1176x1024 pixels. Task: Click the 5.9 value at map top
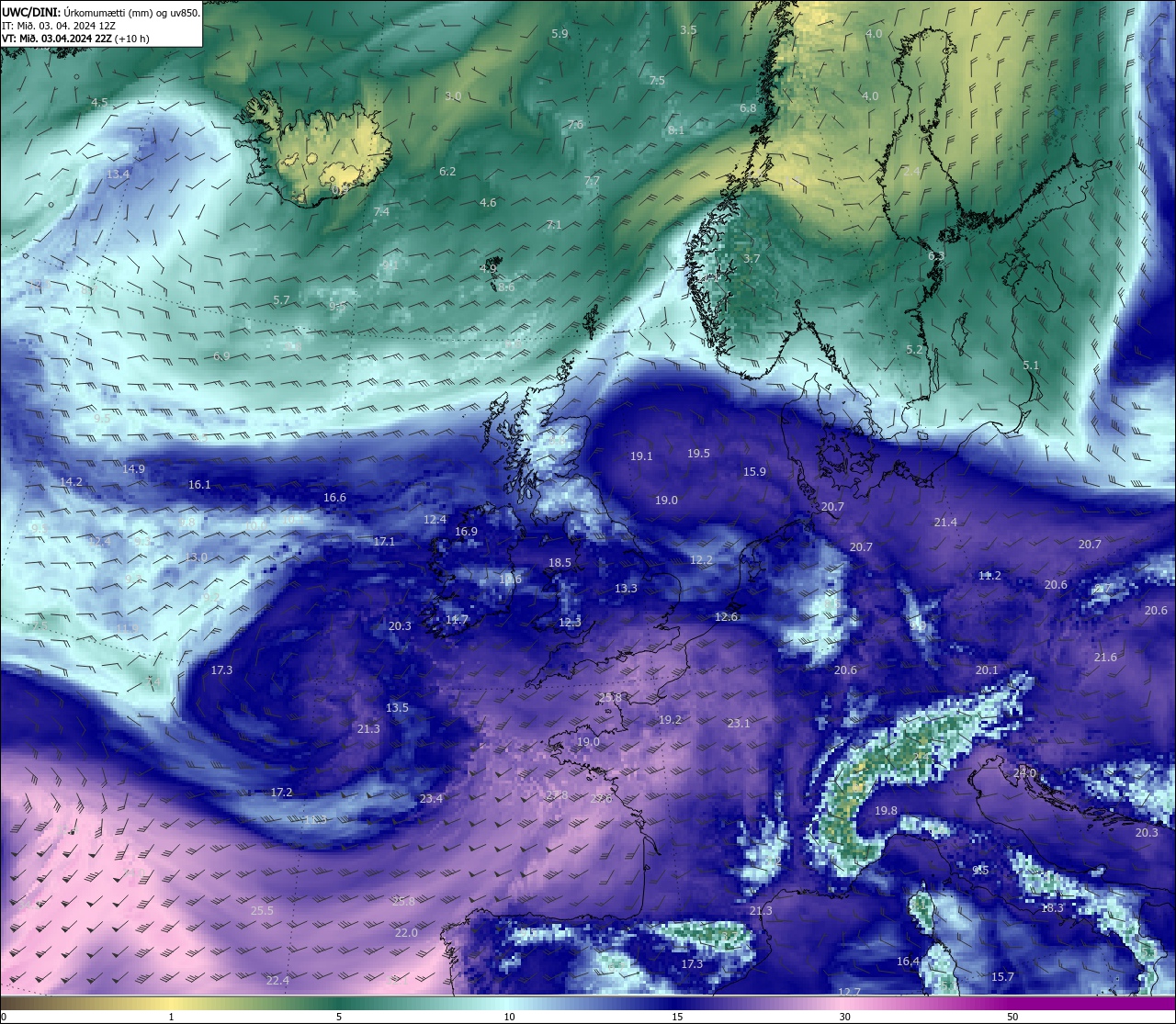pyautogui.click(x=560, y=33)
